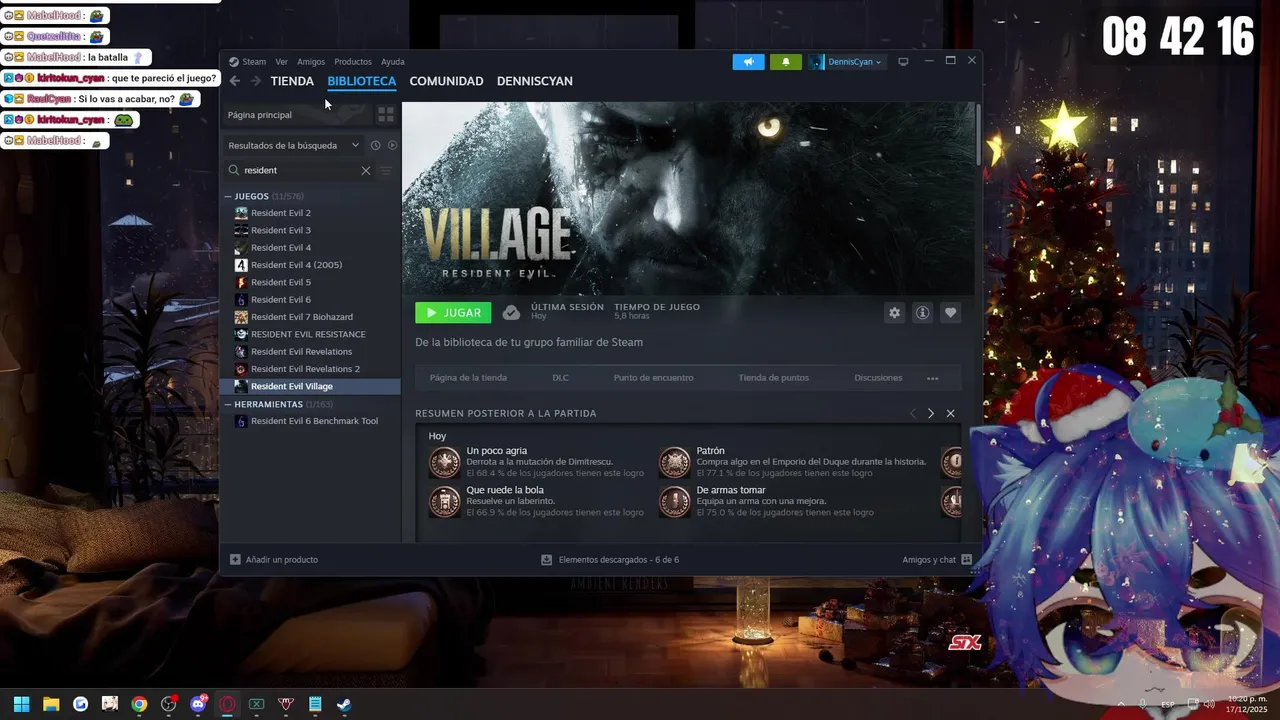The image size is (1280, 720).
Task: Open the Ver menu
Action: coord(282,62)
